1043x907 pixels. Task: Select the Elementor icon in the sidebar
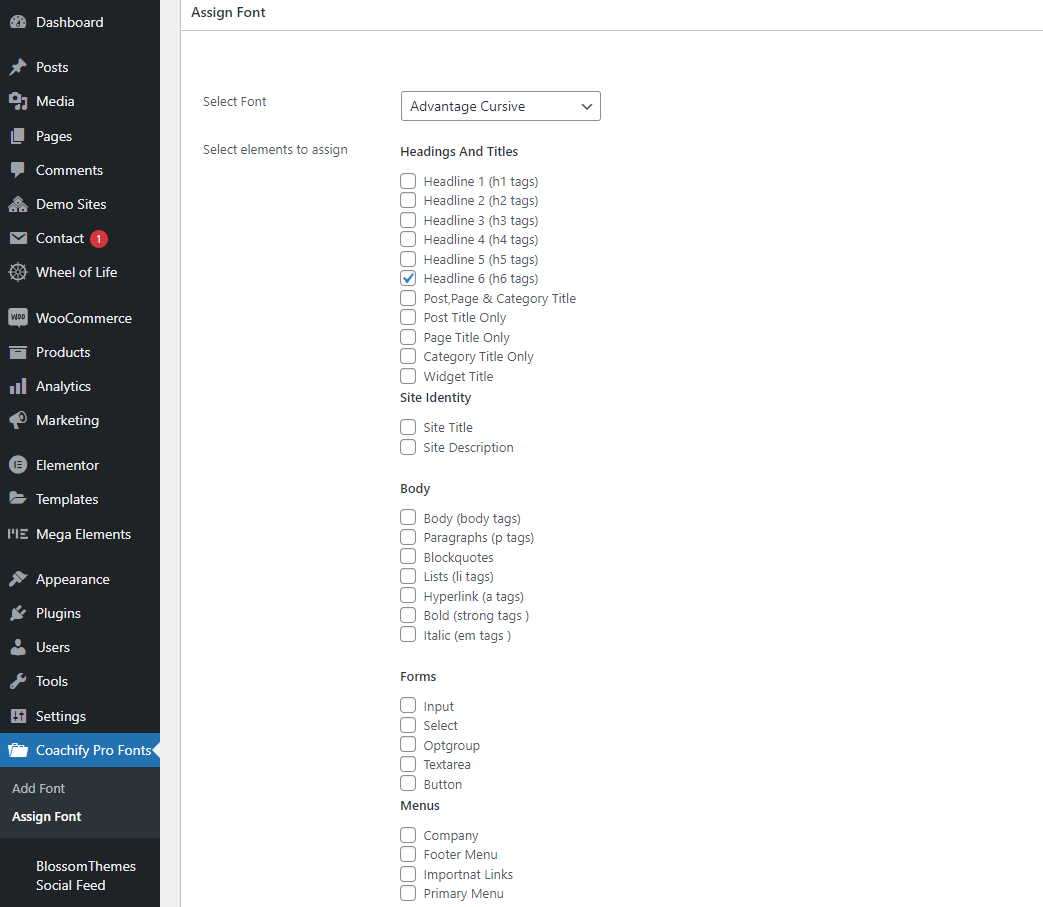coord(20,464)
